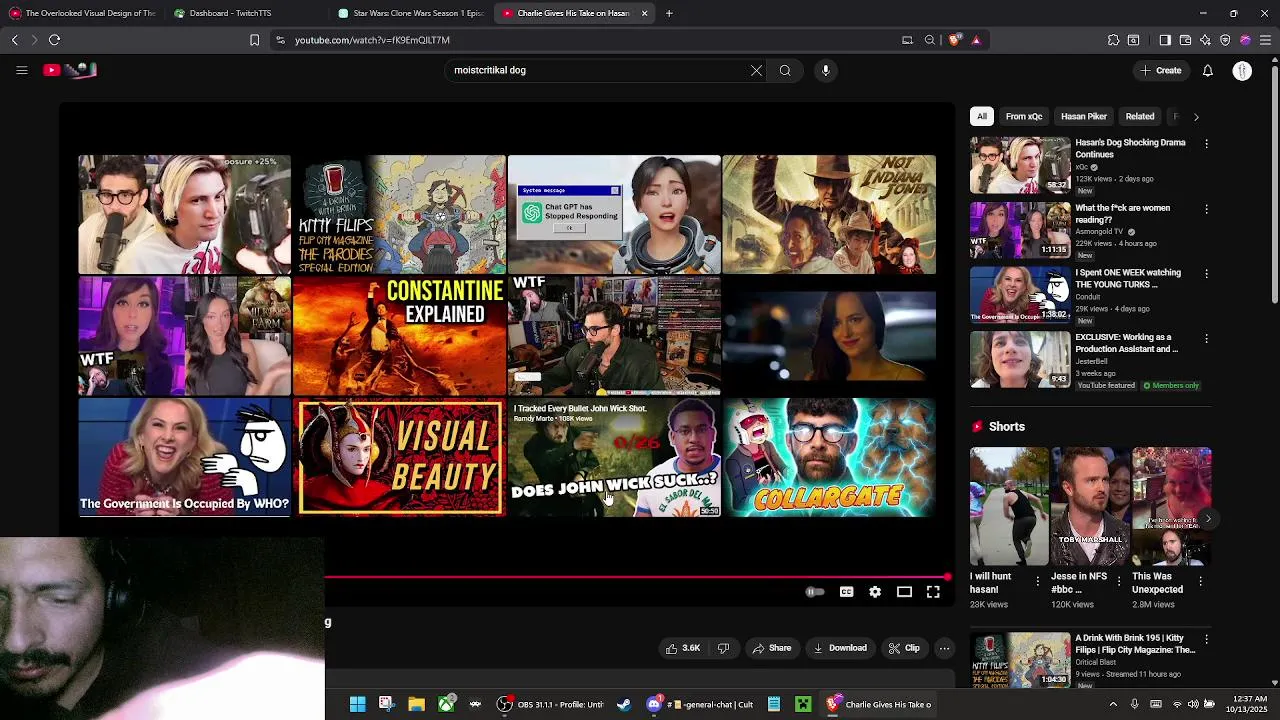Like the video with thumbs up 3.6K

[682, 648]
